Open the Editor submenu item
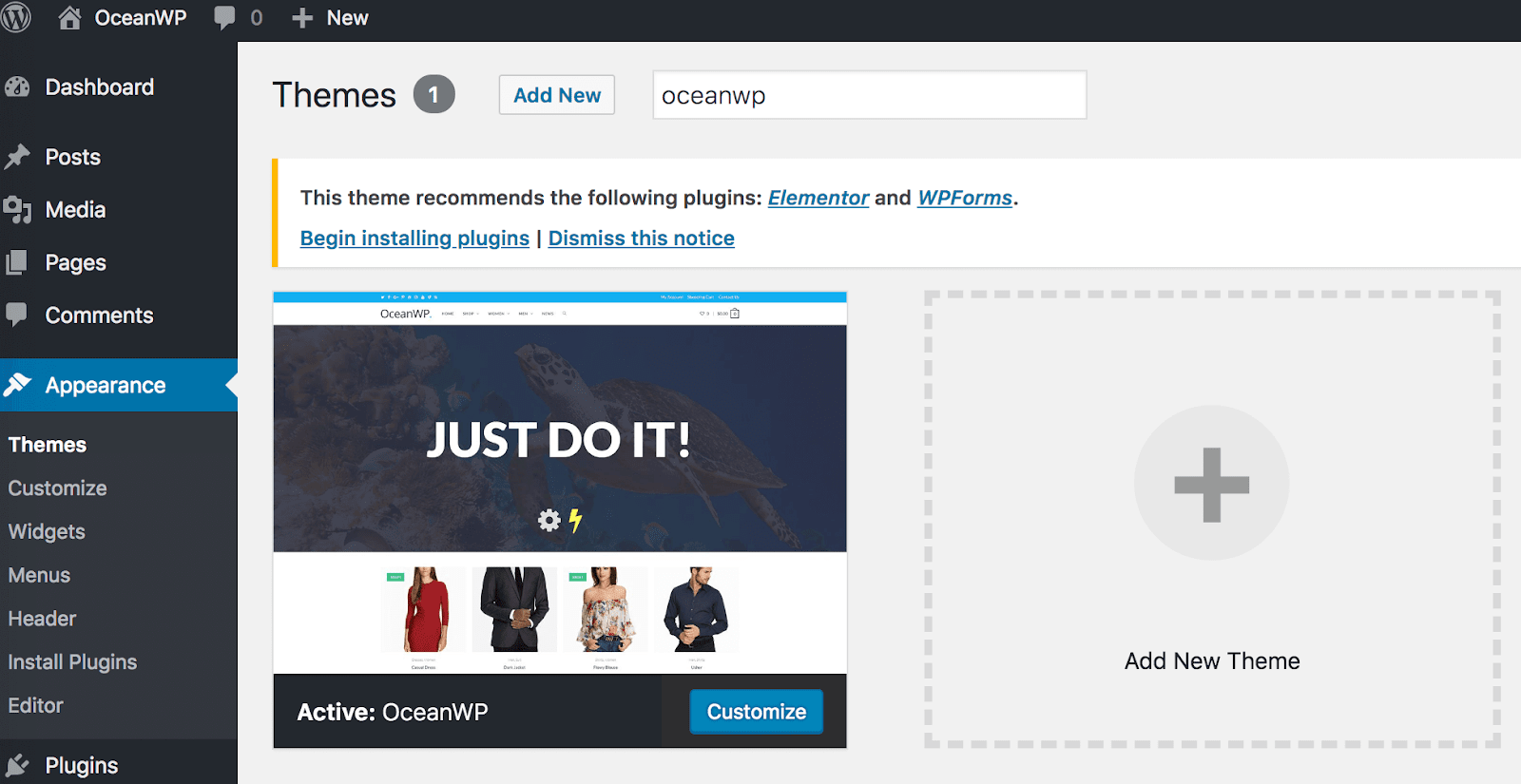The width and height of the screenshot is (1521, 784). pyautogui.click(x=36, y=705)
